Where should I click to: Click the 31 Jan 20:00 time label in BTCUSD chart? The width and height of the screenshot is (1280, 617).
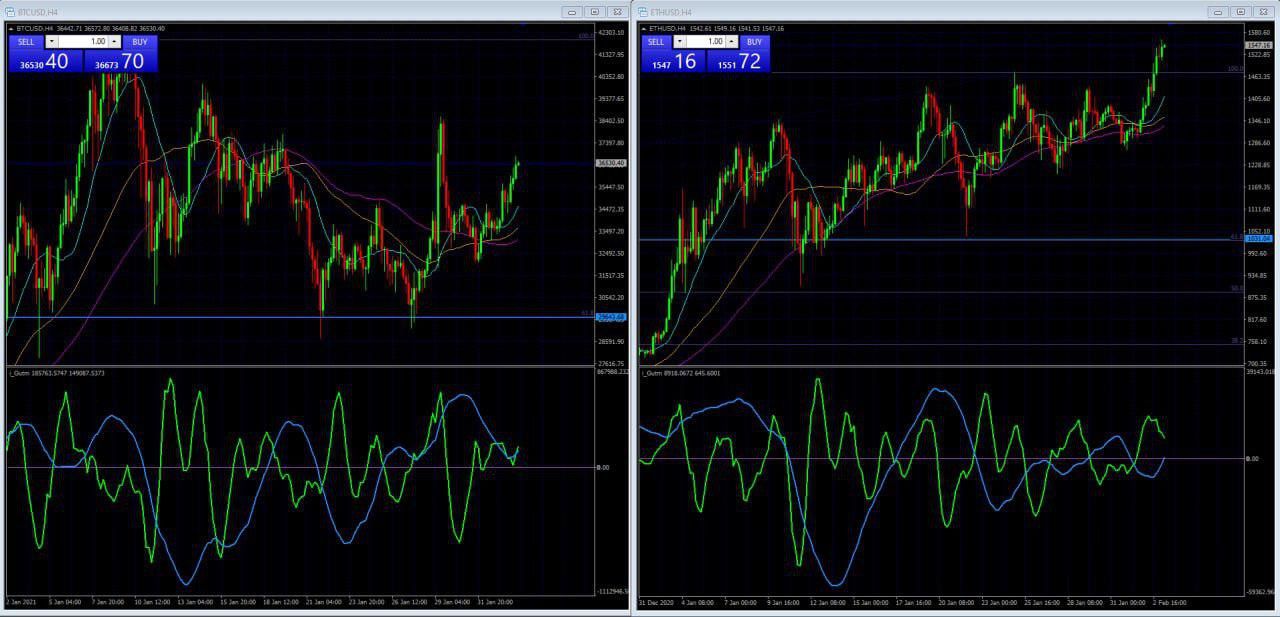point(494,602)
